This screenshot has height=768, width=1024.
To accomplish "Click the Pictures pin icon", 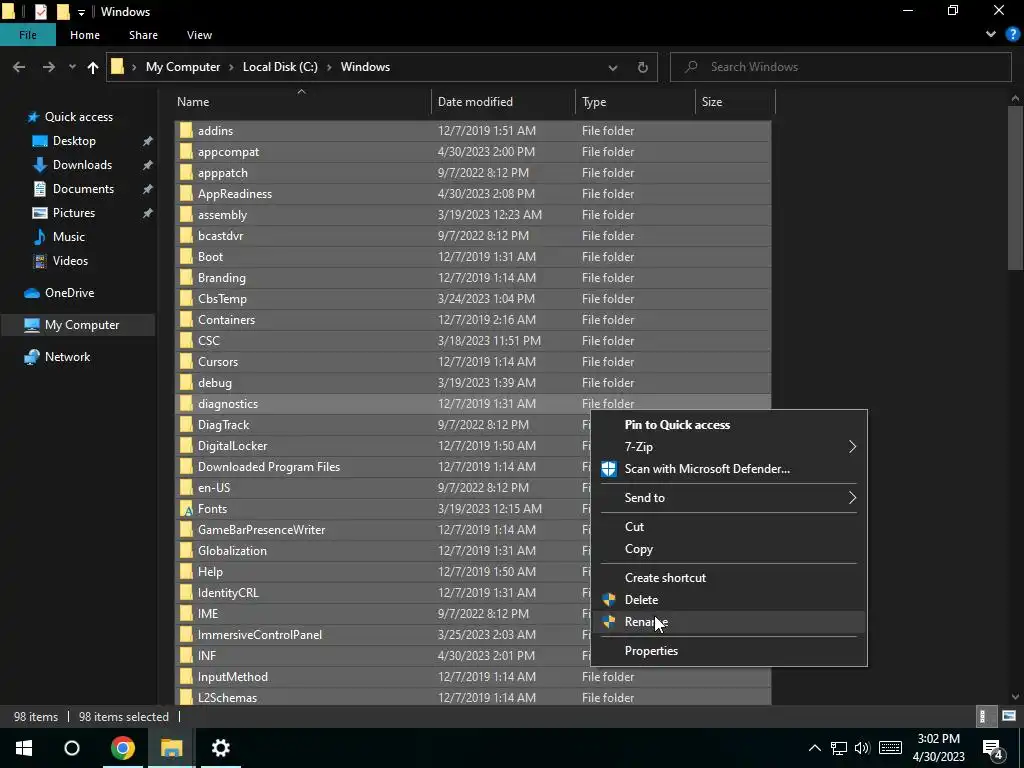I will click(148, 213).
